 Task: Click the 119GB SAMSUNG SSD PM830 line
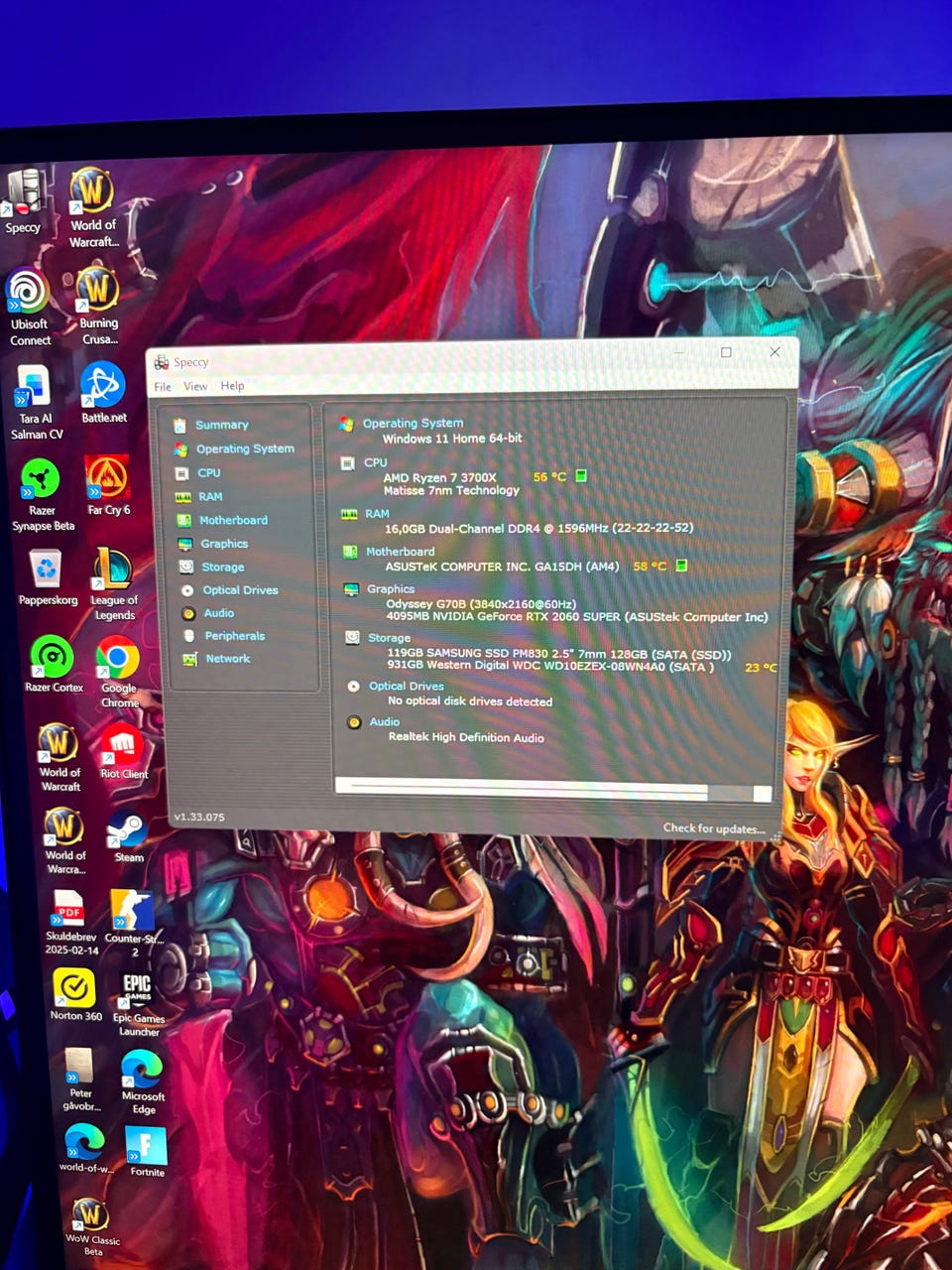[x=559, y=654]
